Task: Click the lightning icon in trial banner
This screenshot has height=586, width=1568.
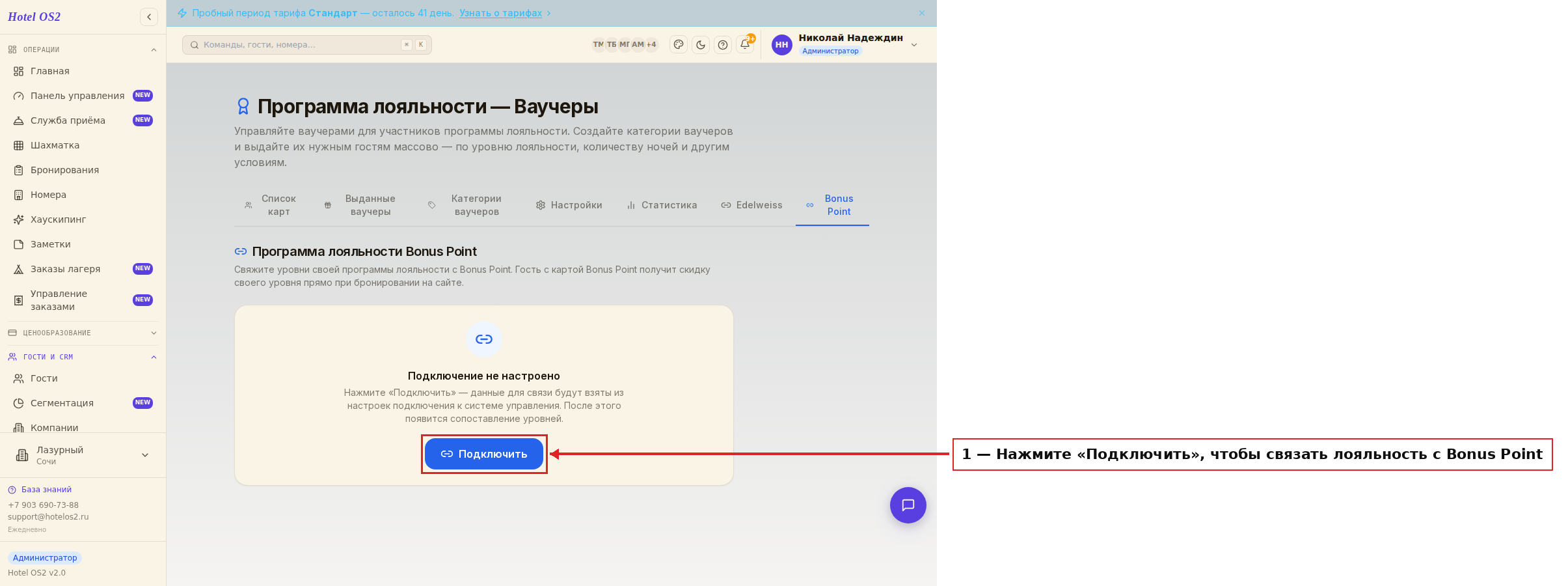Action: (182, 13)
